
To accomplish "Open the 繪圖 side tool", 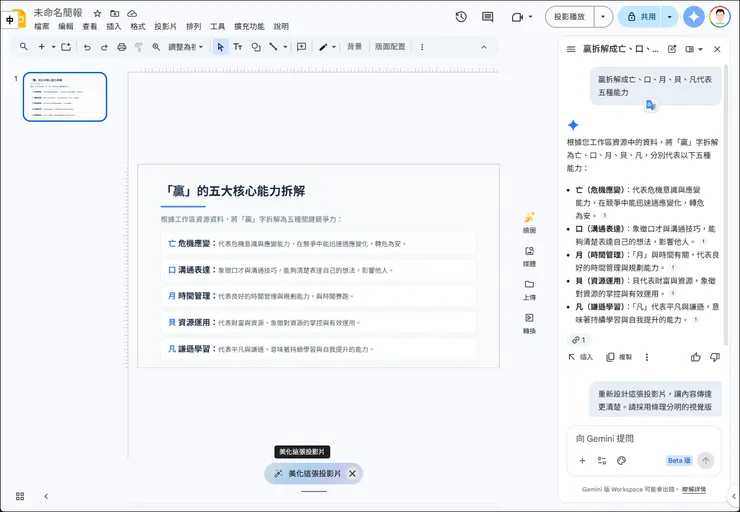I will click(x=530, y=222).
